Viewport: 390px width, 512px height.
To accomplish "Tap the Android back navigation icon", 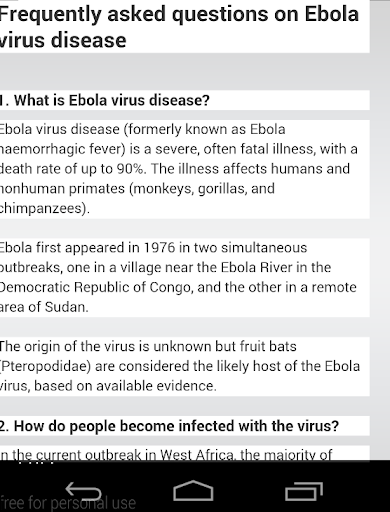I will [x=83, y=491].
